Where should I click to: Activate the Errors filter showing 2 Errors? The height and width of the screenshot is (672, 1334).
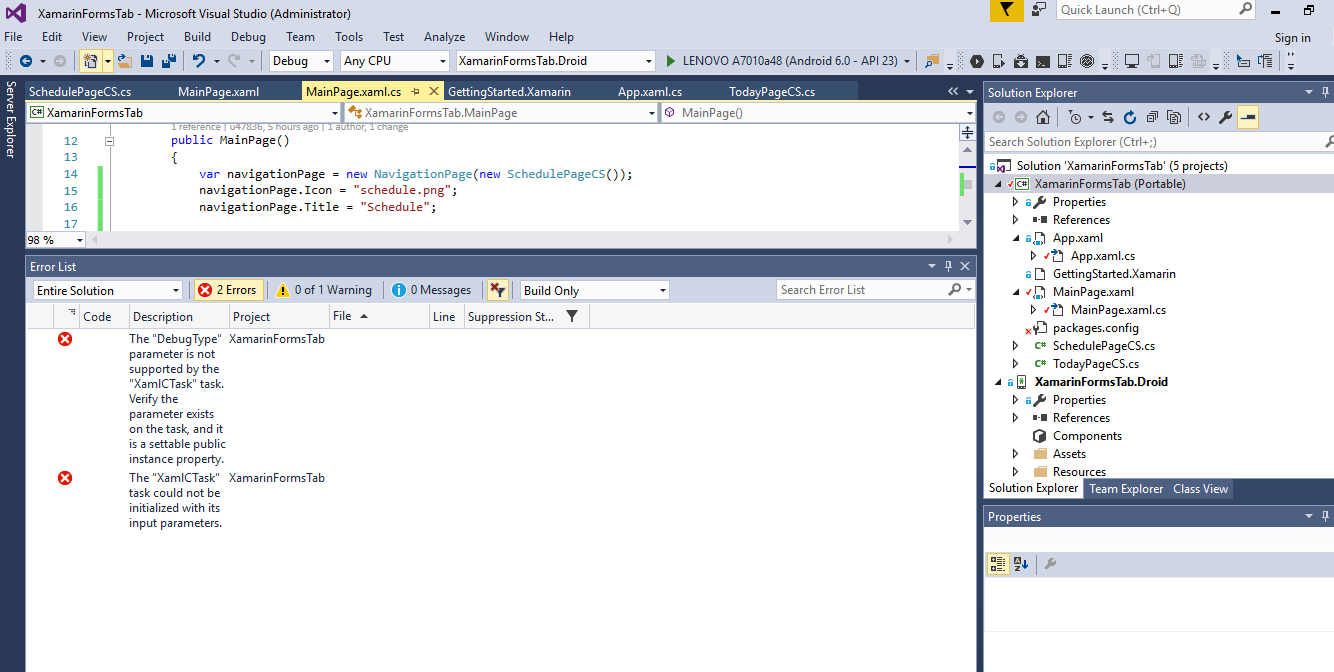pyautogui.click(x=228, y=290)
